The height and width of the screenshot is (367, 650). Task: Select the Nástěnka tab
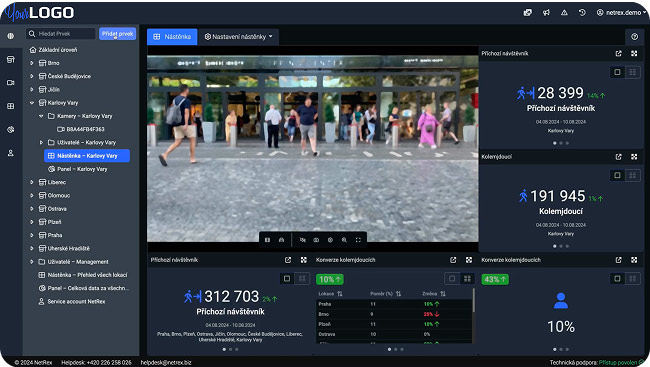coord(172,36)
